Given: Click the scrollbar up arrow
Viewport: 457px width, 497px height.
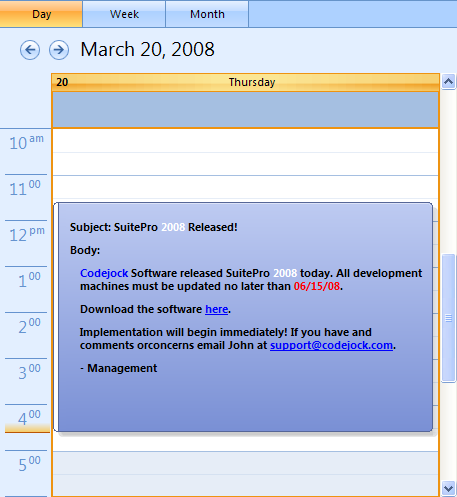Looking at the screenshot, I should pyautogui.click(x=448, y=81).
